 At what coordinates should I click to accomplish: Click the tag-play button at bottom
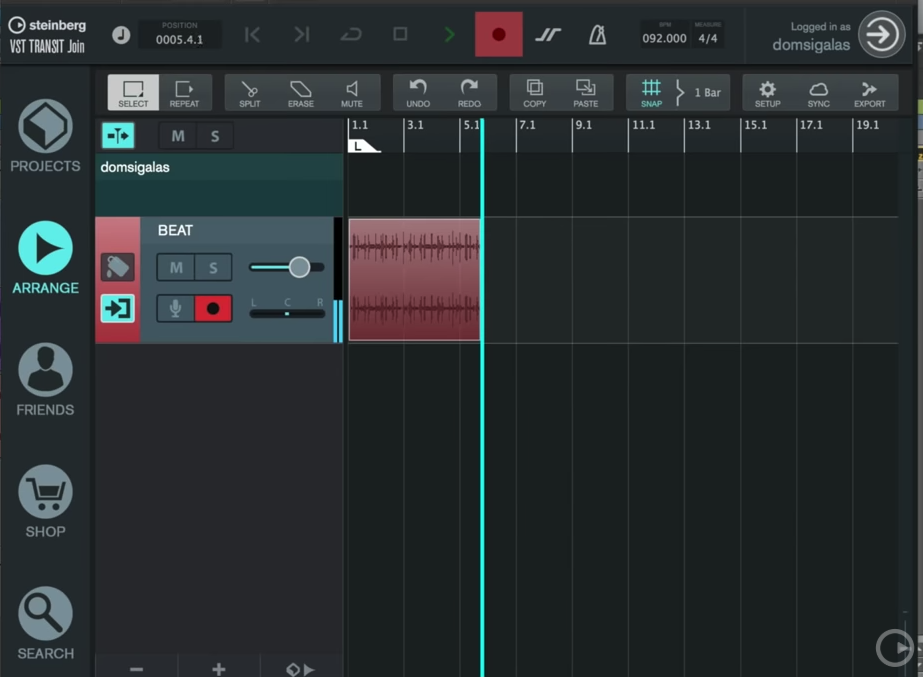[301, 669]
